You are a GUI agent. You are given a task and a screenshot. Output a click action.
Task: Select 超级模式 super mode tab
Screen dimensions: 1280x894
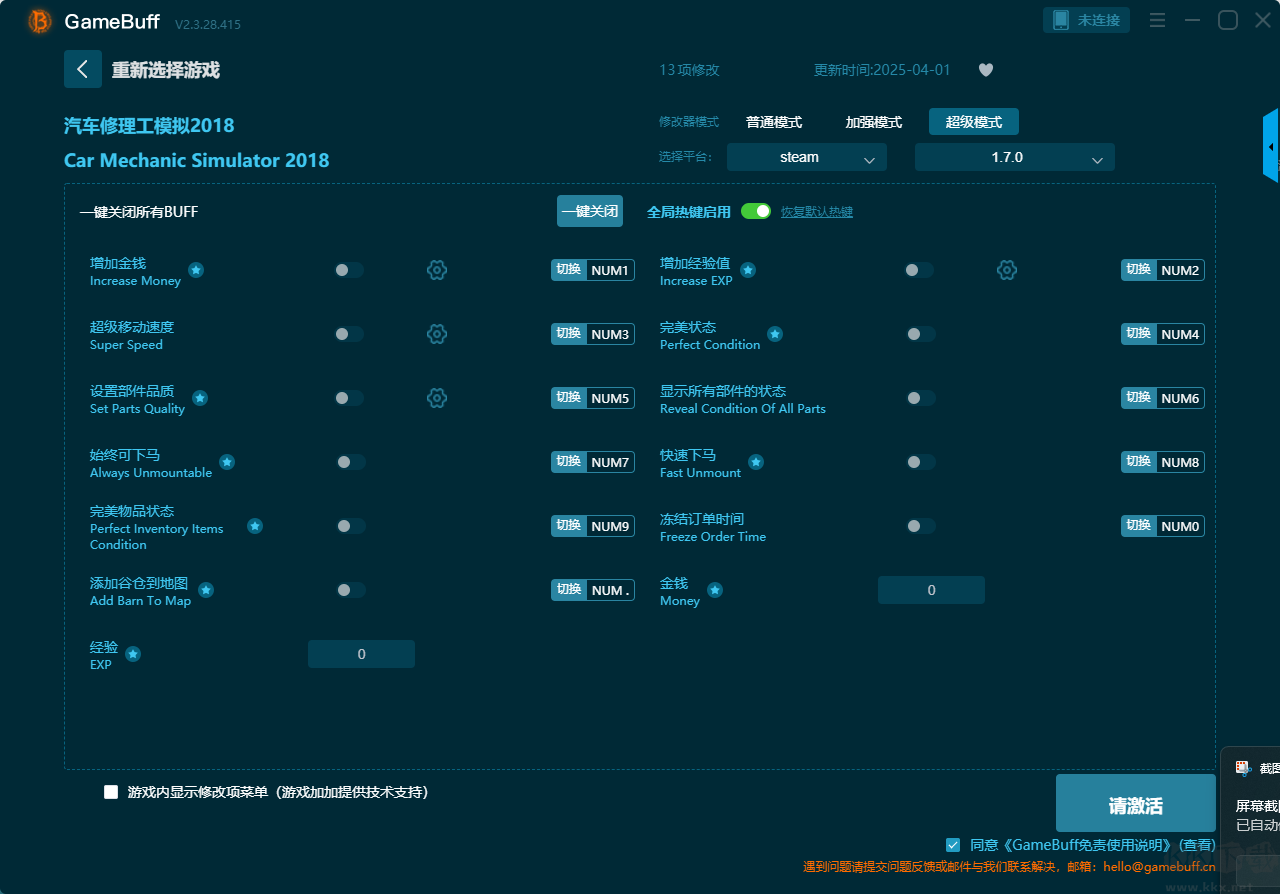[974, 122]
